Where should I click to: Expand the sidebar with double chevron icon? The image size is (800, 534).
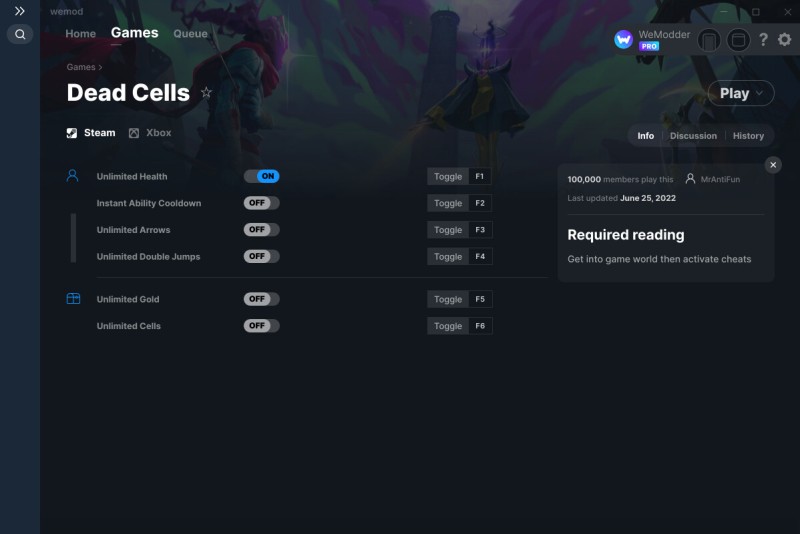[19, 11]
